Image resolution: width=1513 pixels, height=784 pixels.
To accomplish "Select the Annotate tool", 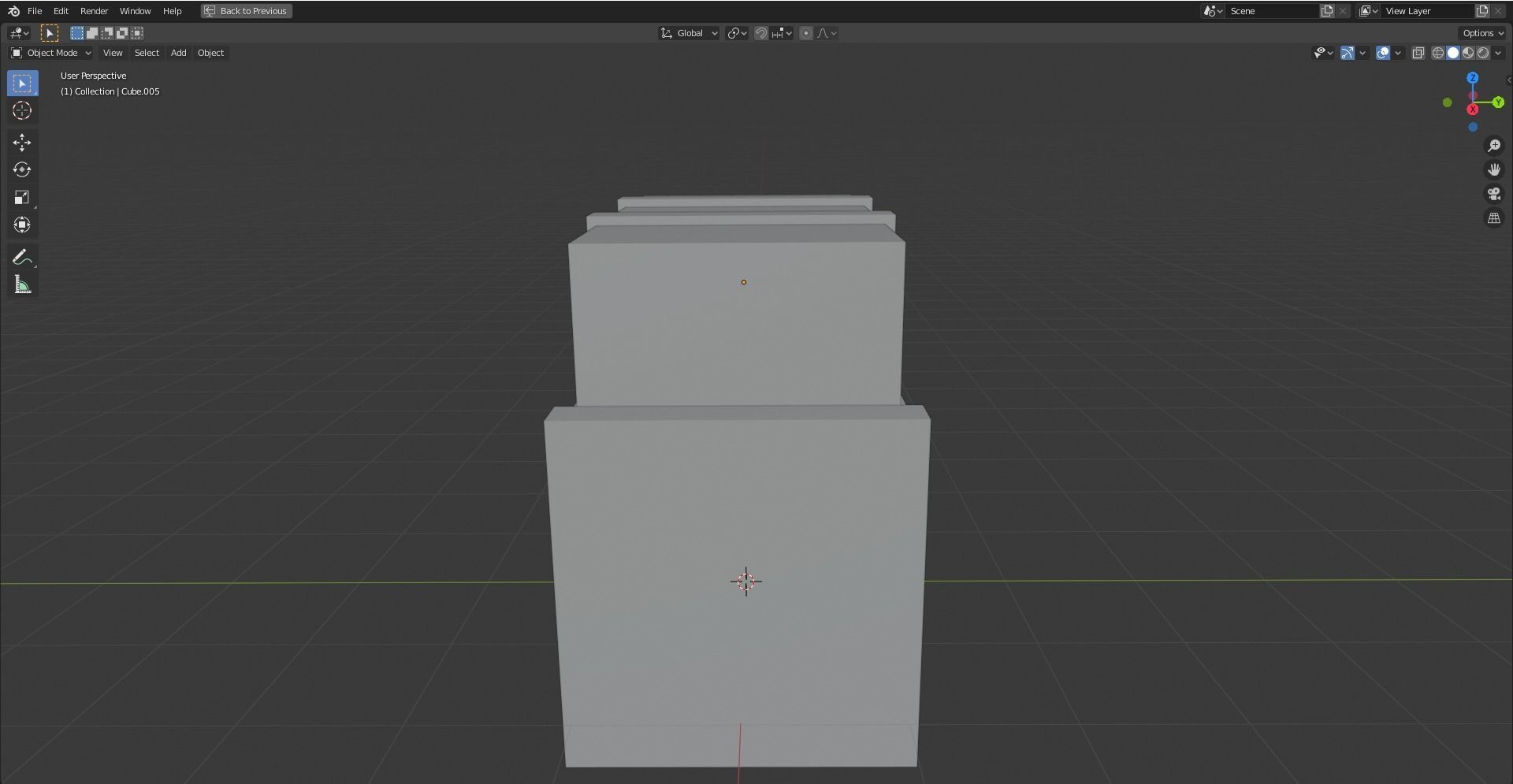I will [21, 256].
